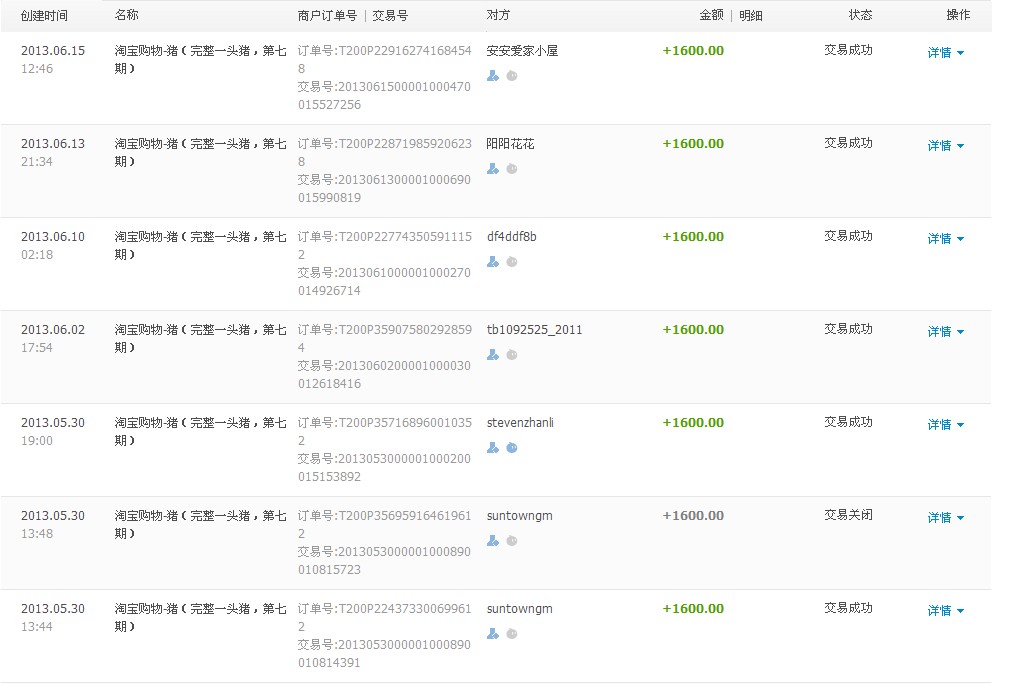Click the 金额 column header

(710, 16)
